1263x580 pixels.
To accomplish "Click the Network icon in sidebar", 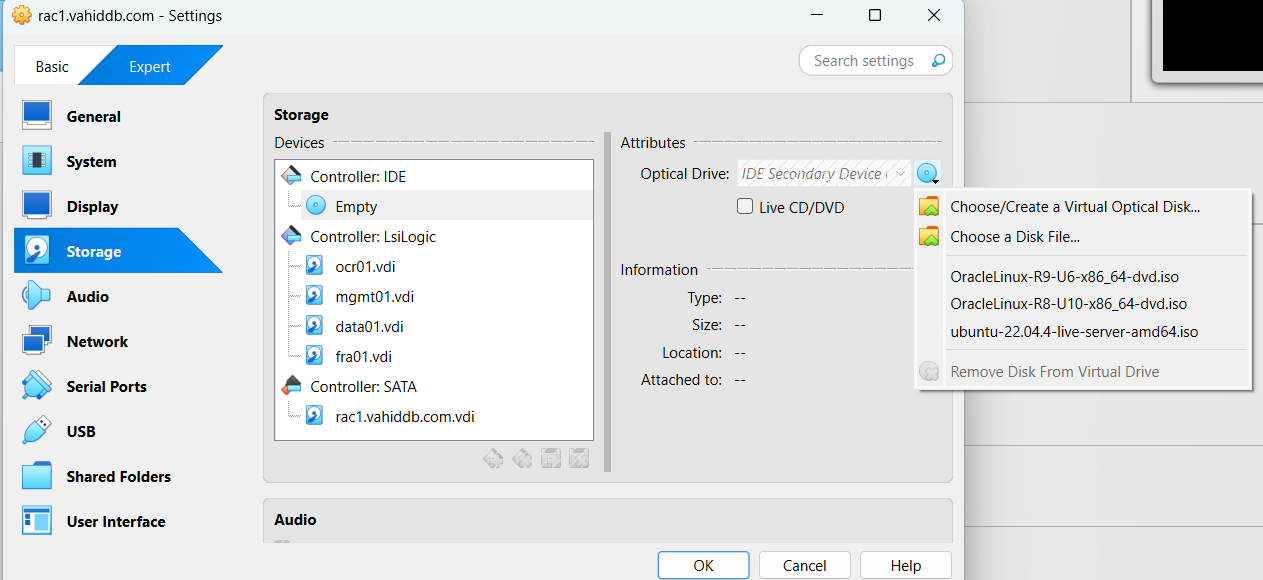I will tap(37, 341).
